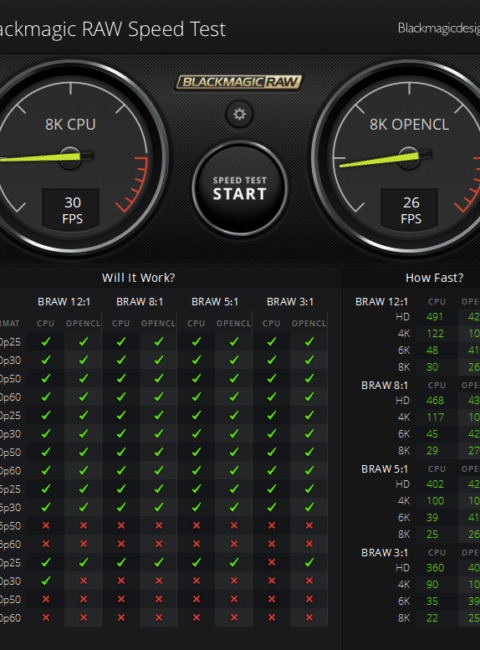This screenshot has height=650, width=480.
Task: Click the 8K CPU gauge needle hub
Action: [70, 157]
